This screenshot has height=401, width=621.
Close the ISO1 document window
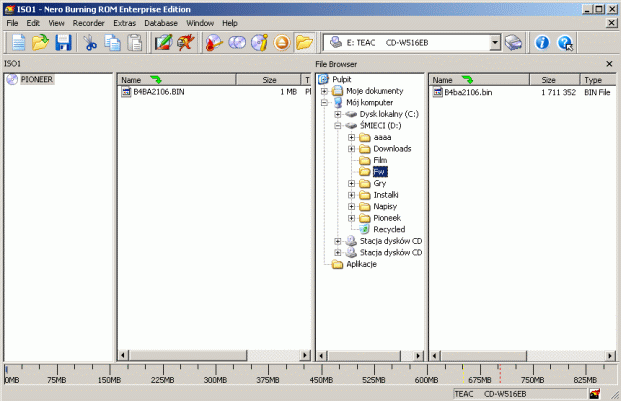[x=611, y=23]
